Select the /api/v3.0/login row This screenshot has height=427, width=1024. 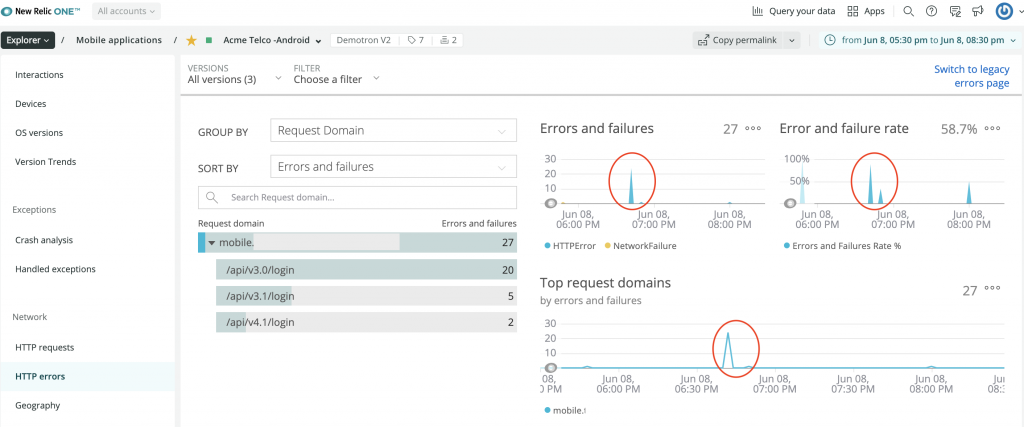point(366,270)
